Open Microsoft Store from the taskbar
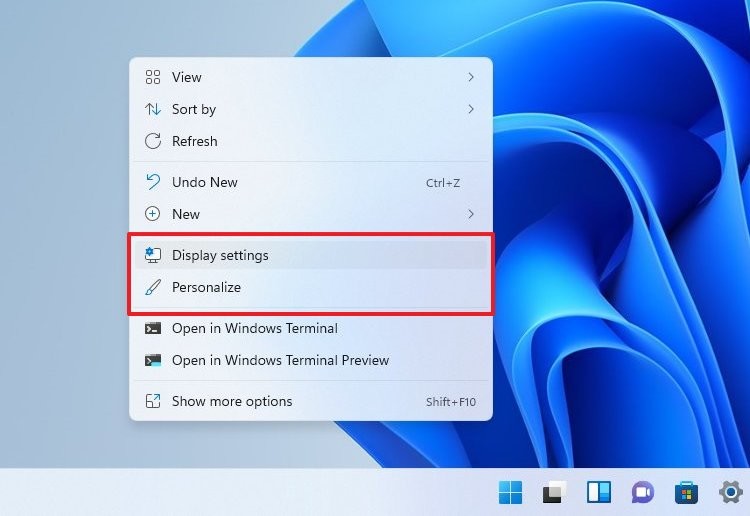This screenshot has width=750, height=516. pos(686,492)
